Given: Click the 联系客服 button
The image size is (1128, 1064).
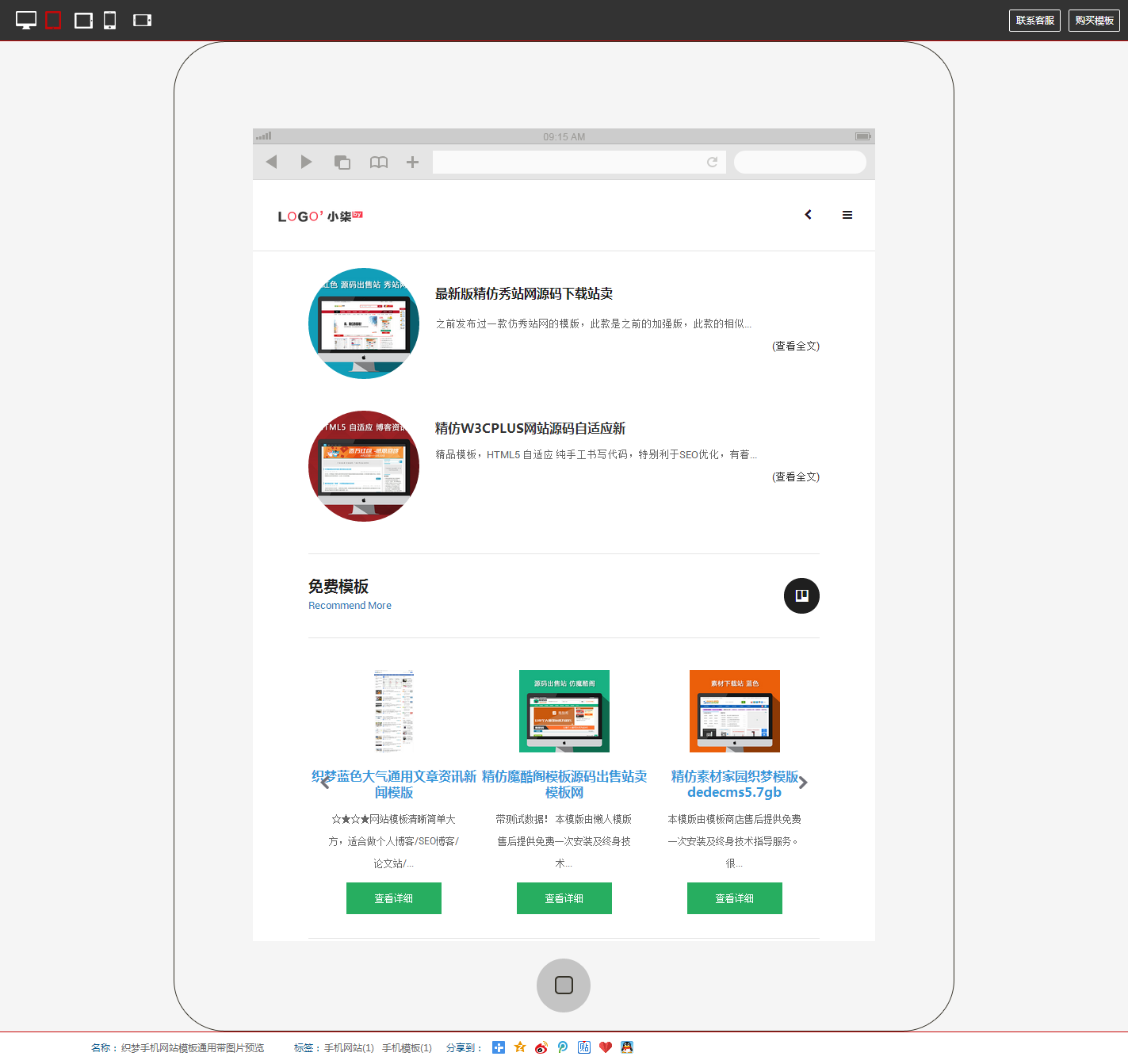Looking at the screenshot, I should coord(1034,21).
